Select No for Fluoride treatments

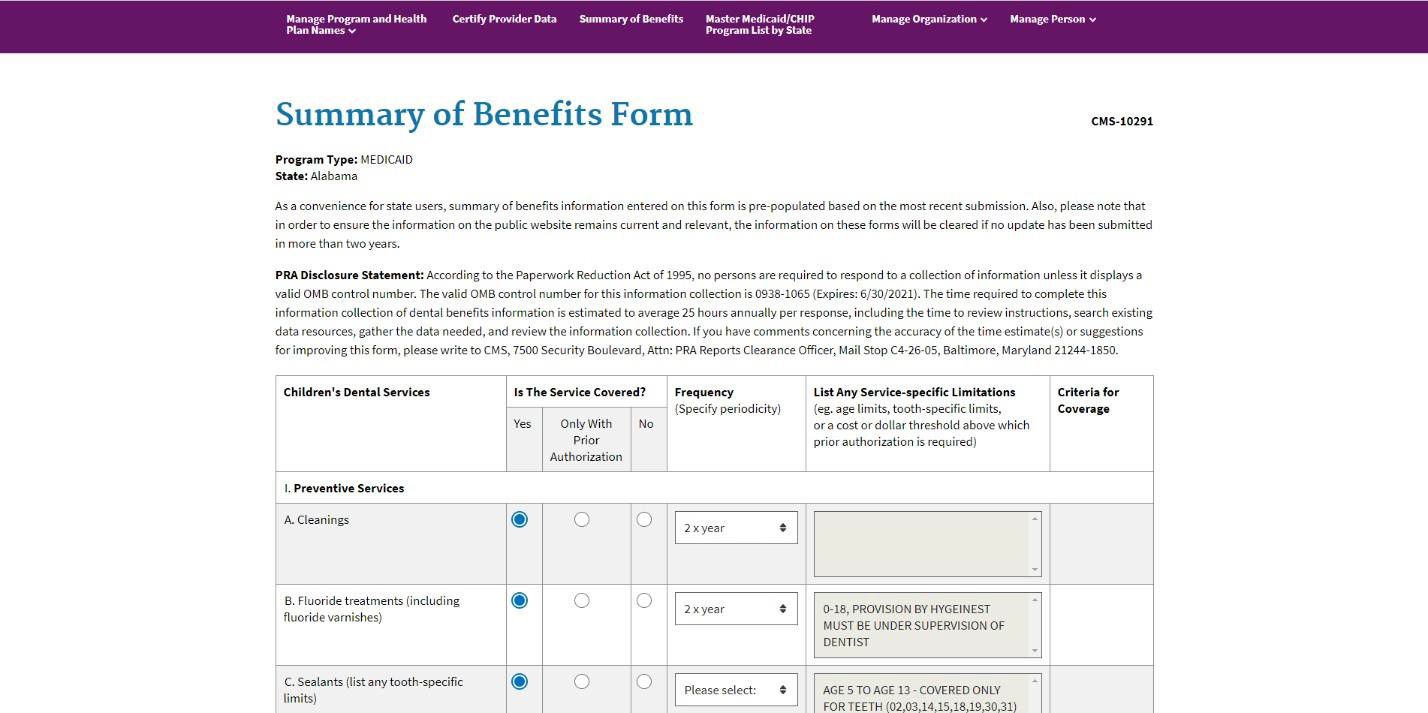(644, 601)
